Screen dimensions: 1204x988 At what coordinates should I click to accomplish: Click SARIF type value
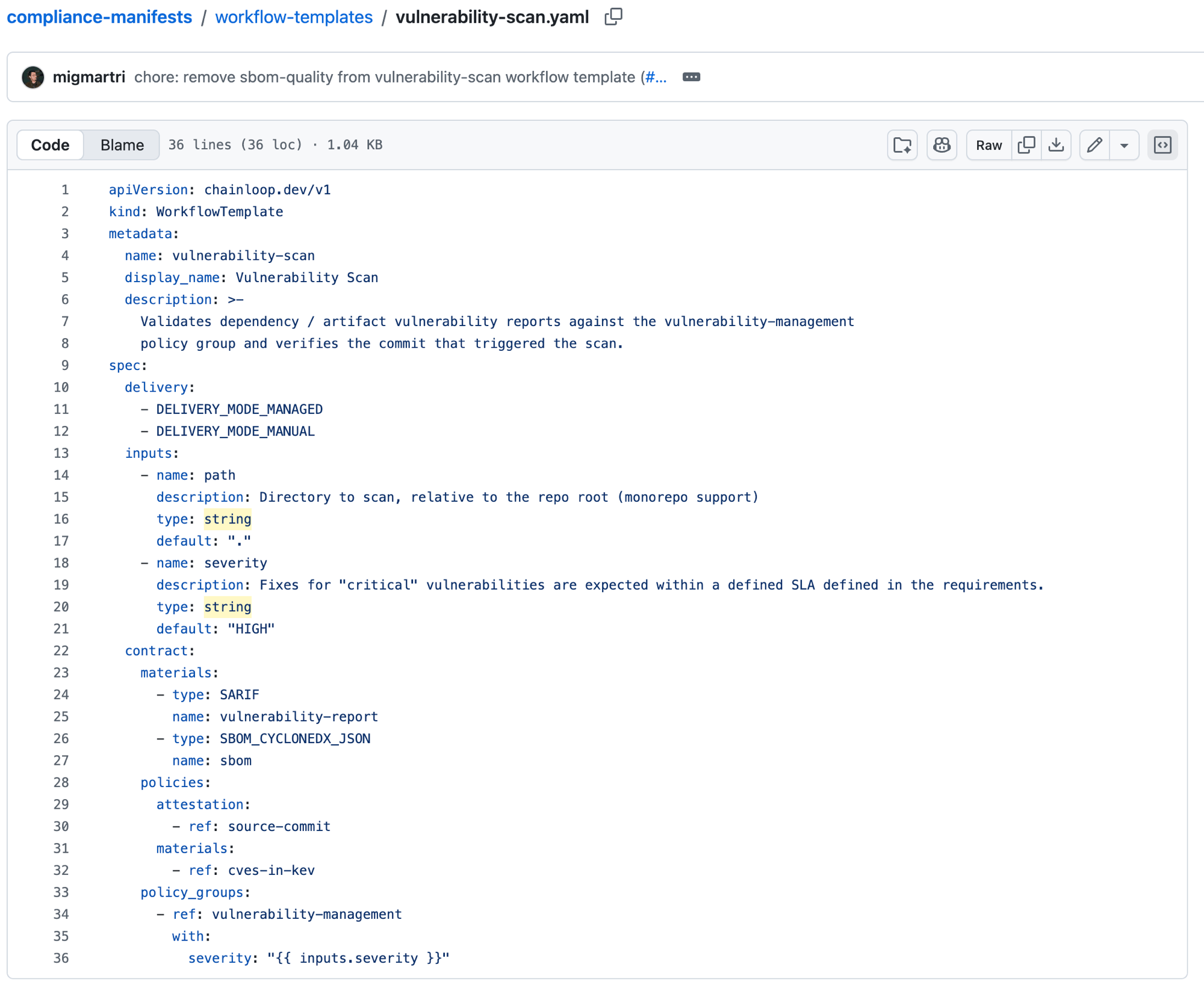coord(240,695)
